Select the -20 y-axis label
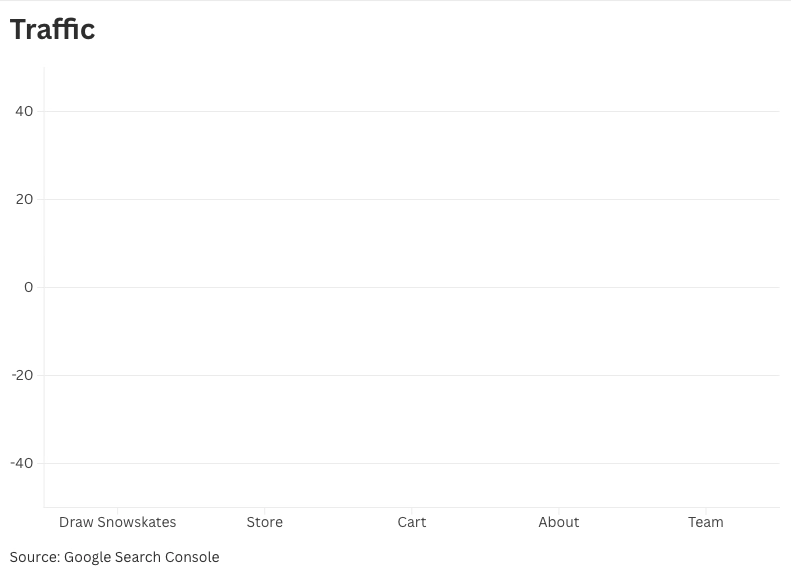The image size is (791, 575). point(22,375)
